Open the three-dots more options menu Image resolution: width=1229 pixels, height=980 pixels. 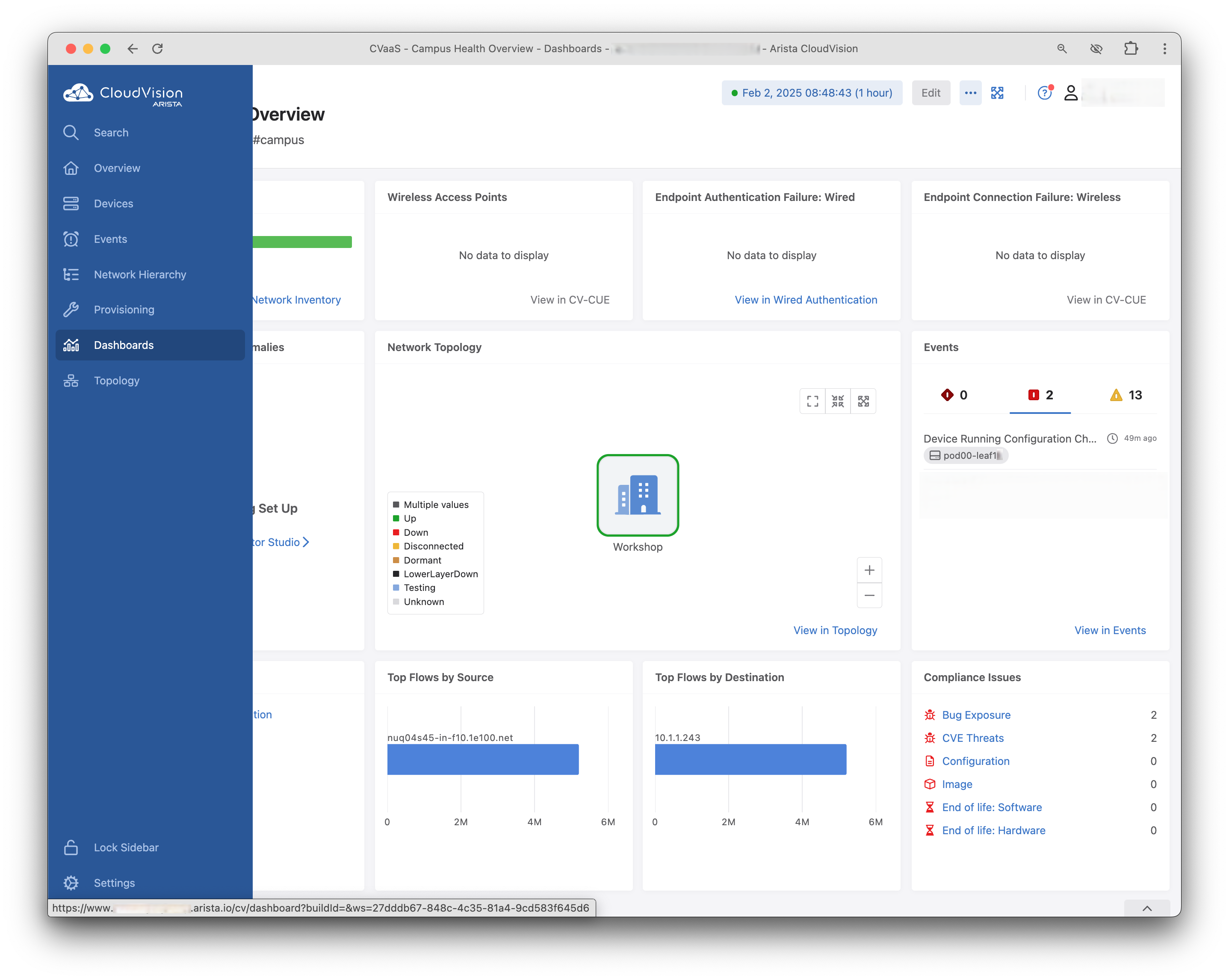pyautogui.click(x=970, y=93)
